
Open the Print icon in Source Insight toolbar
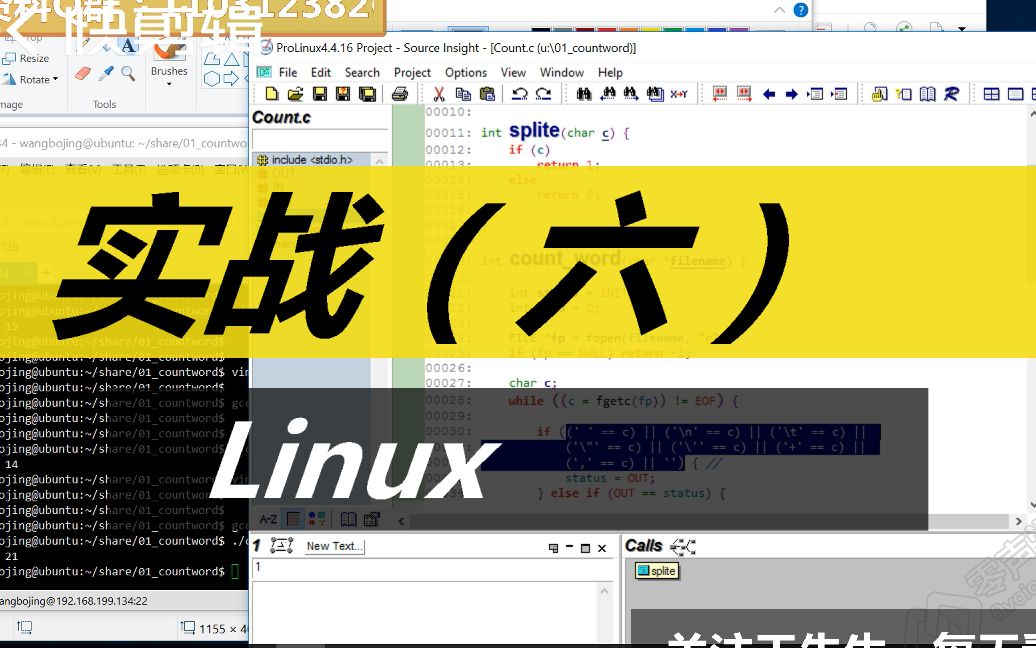click(399, 93)
